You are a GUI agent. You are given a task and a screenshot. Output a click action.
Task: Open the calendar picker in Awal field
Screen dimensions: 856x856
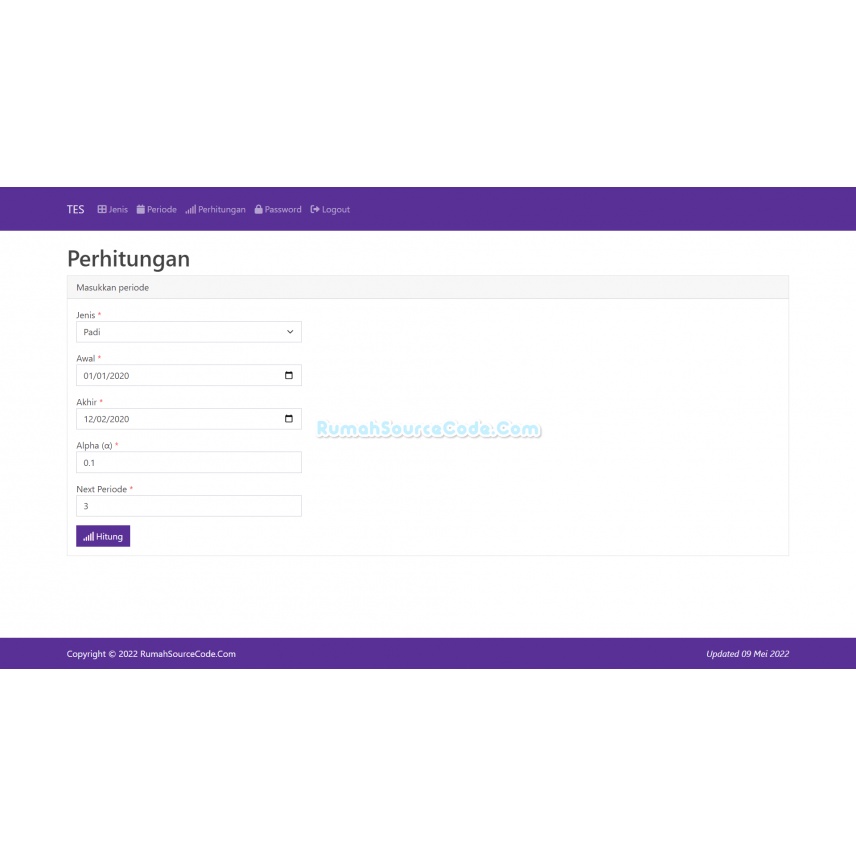click(289, 376)
